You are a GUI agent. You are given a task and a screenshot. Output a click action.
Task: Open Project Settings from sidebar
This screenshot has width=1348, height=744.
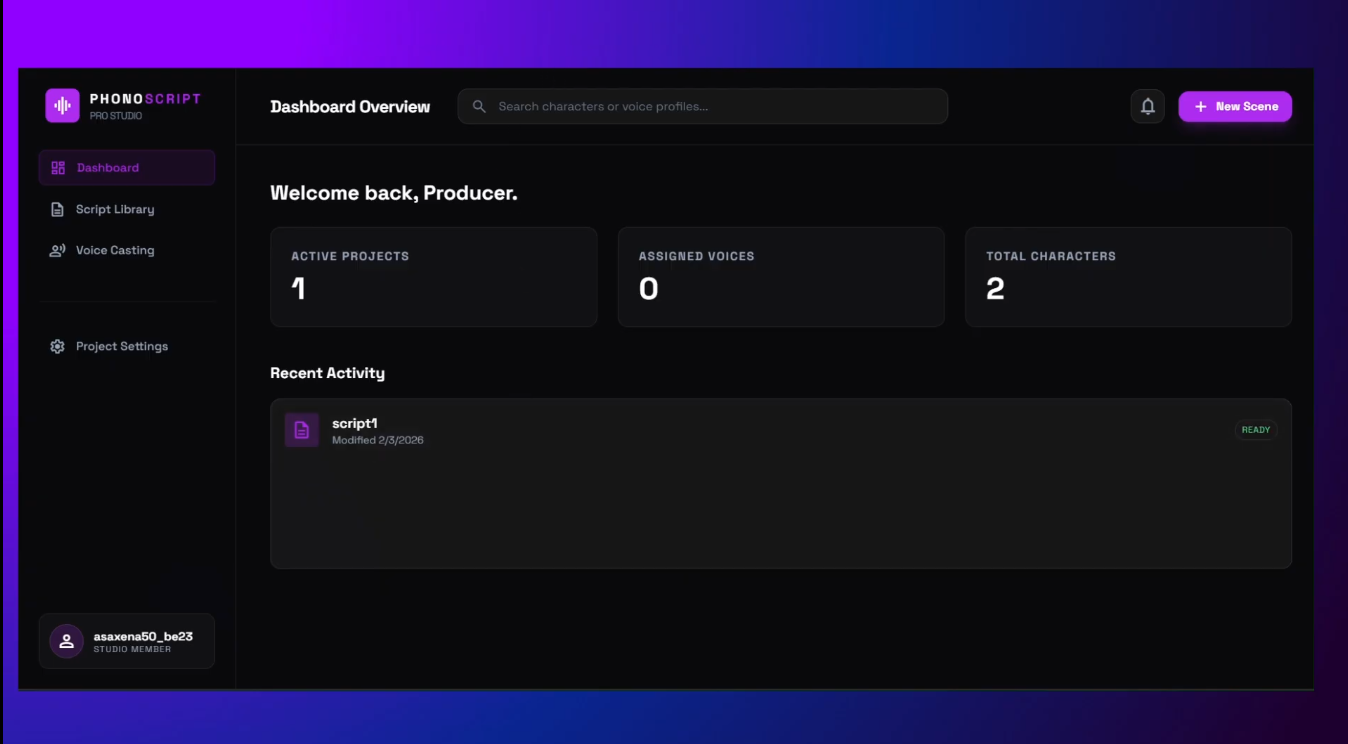click(x=127, y=346)
